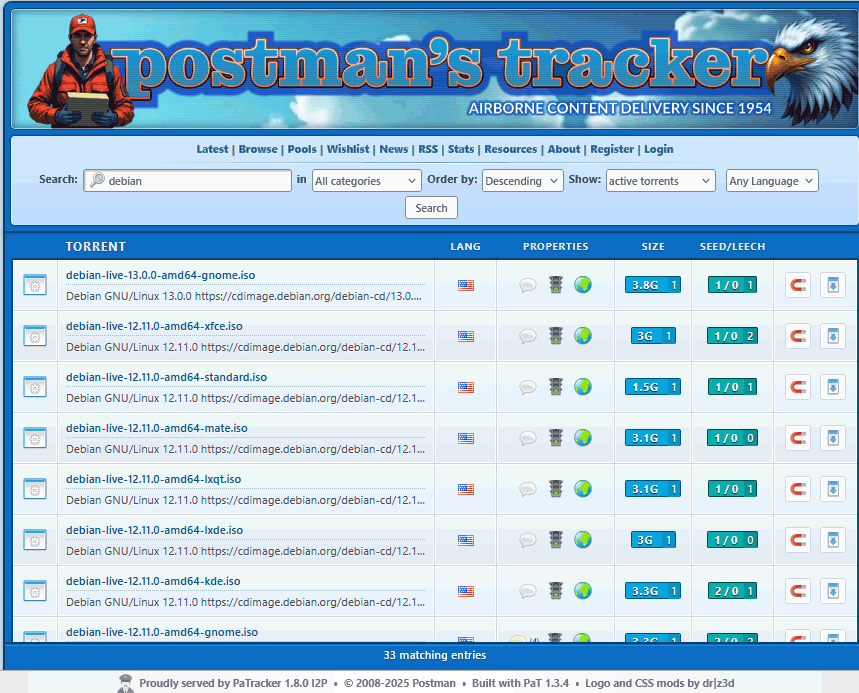Download torrent file for debian-live-13.0.0-amd64-gnome.iso

(833, 285)
